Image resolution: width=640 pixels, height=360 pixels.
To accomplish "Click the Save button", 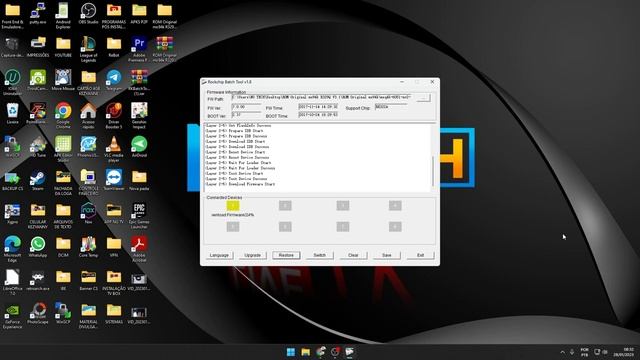I will click(387, 255).
